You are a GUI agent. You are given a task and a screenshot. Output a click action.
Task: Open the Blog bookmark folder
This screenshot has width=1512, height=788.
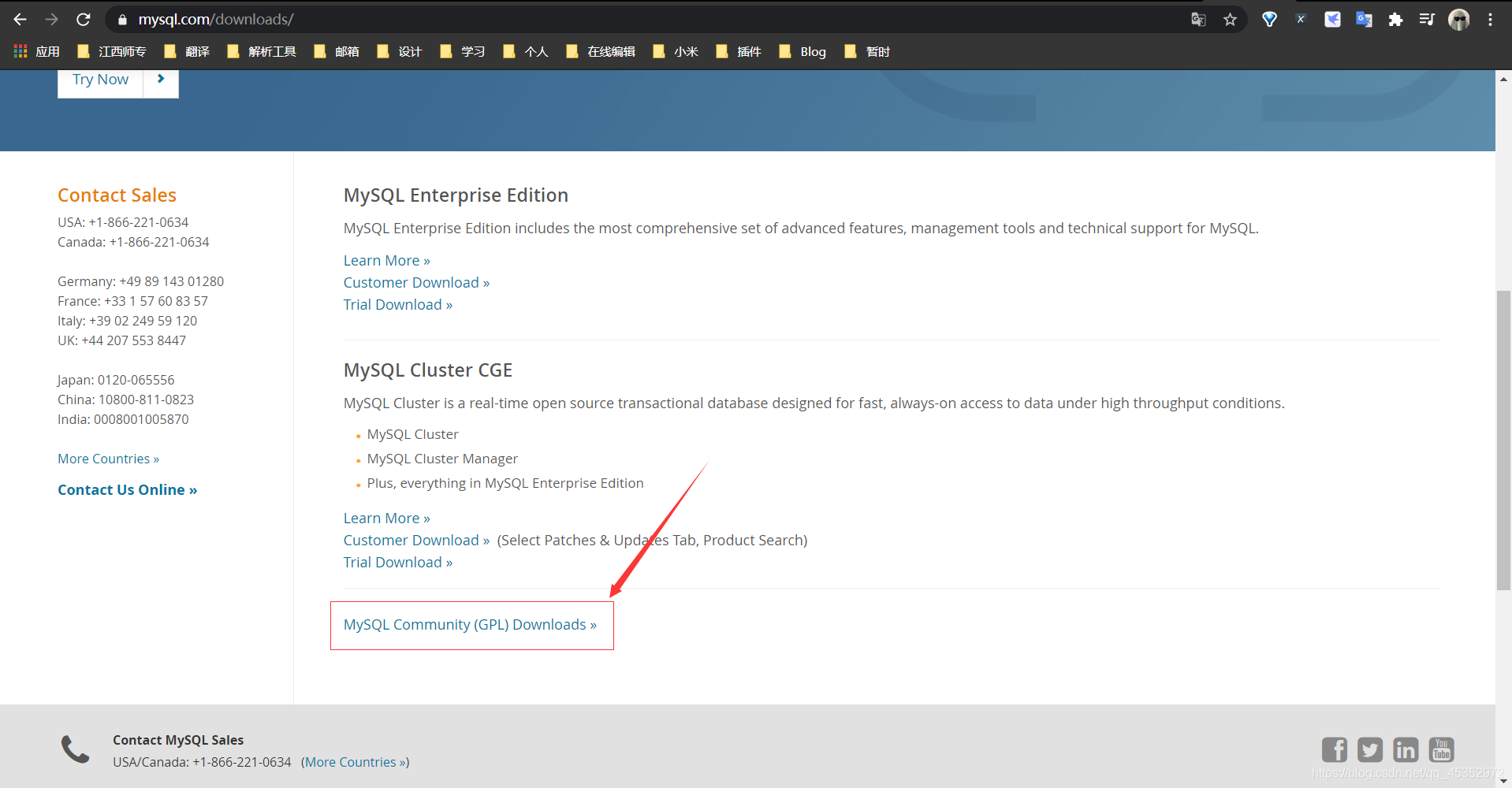click(803, 52)
